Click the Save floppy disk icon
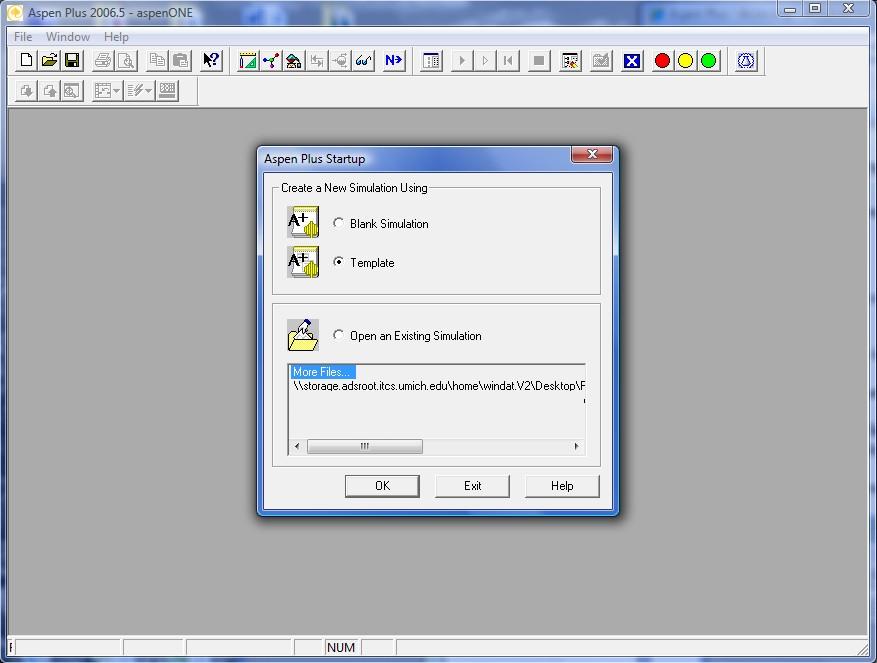Viewport: 877px width, 663px height. point(72,61)
